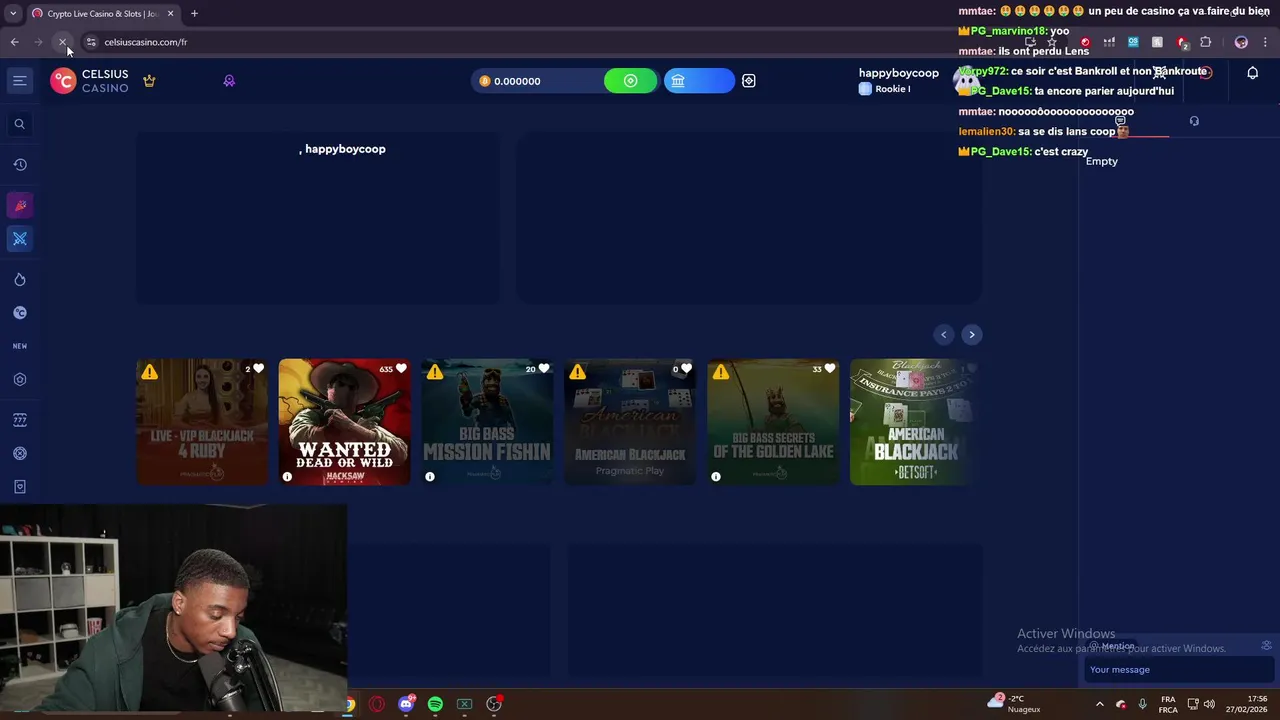Screen dimensions: 1280x720
Task: Open Big Bass Secrets of Golden Lake
Action: coord(773,422)
